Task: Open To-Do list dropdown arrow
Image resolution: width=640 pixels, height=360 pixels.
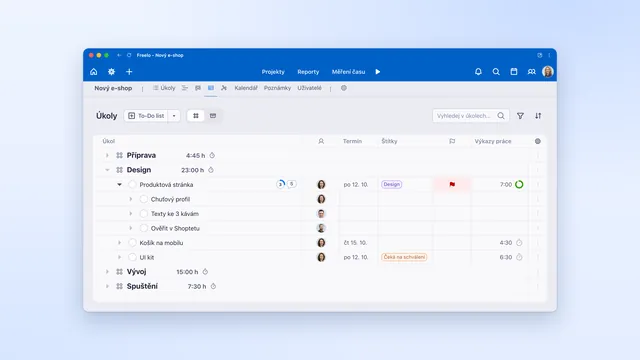Action: 174,116
